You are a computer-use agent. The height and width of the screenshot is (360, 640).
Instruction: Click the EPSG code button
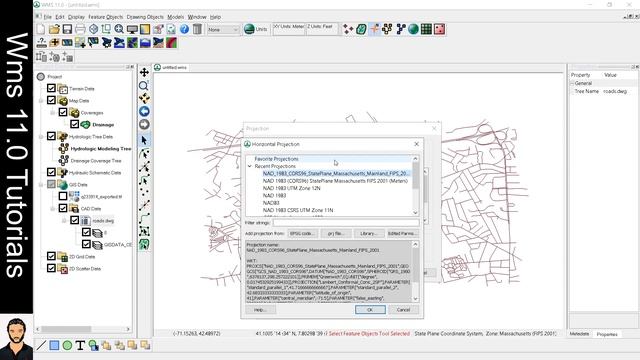[302, 233]
